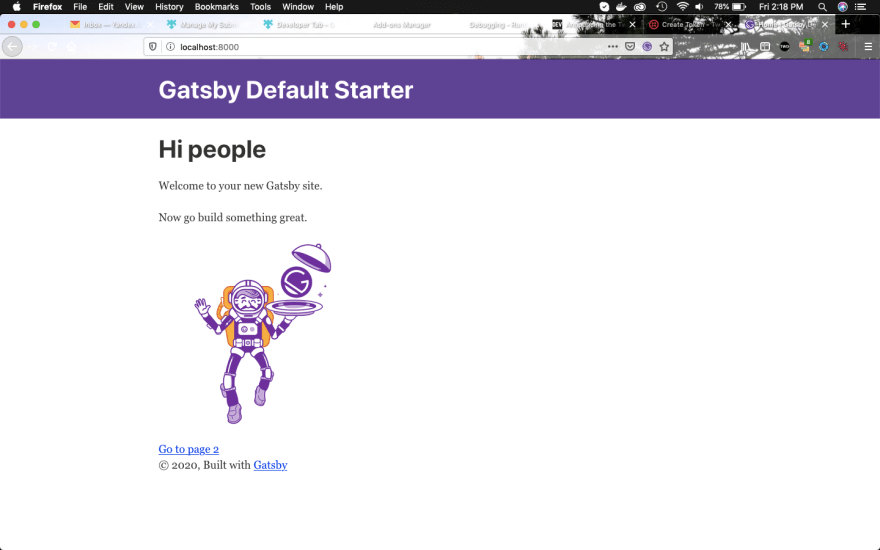Open the History menu

pyautogui.click(x=169, y=7)
